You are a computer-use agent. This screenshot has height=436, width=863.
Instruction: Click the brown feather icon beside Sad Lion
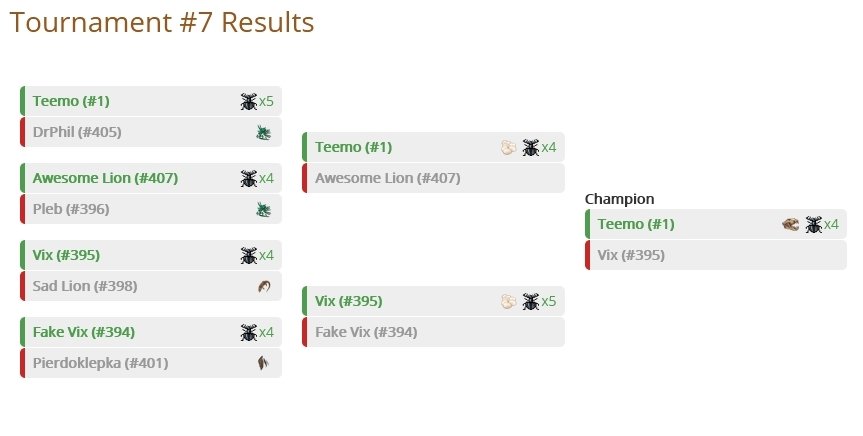point(264,286)
